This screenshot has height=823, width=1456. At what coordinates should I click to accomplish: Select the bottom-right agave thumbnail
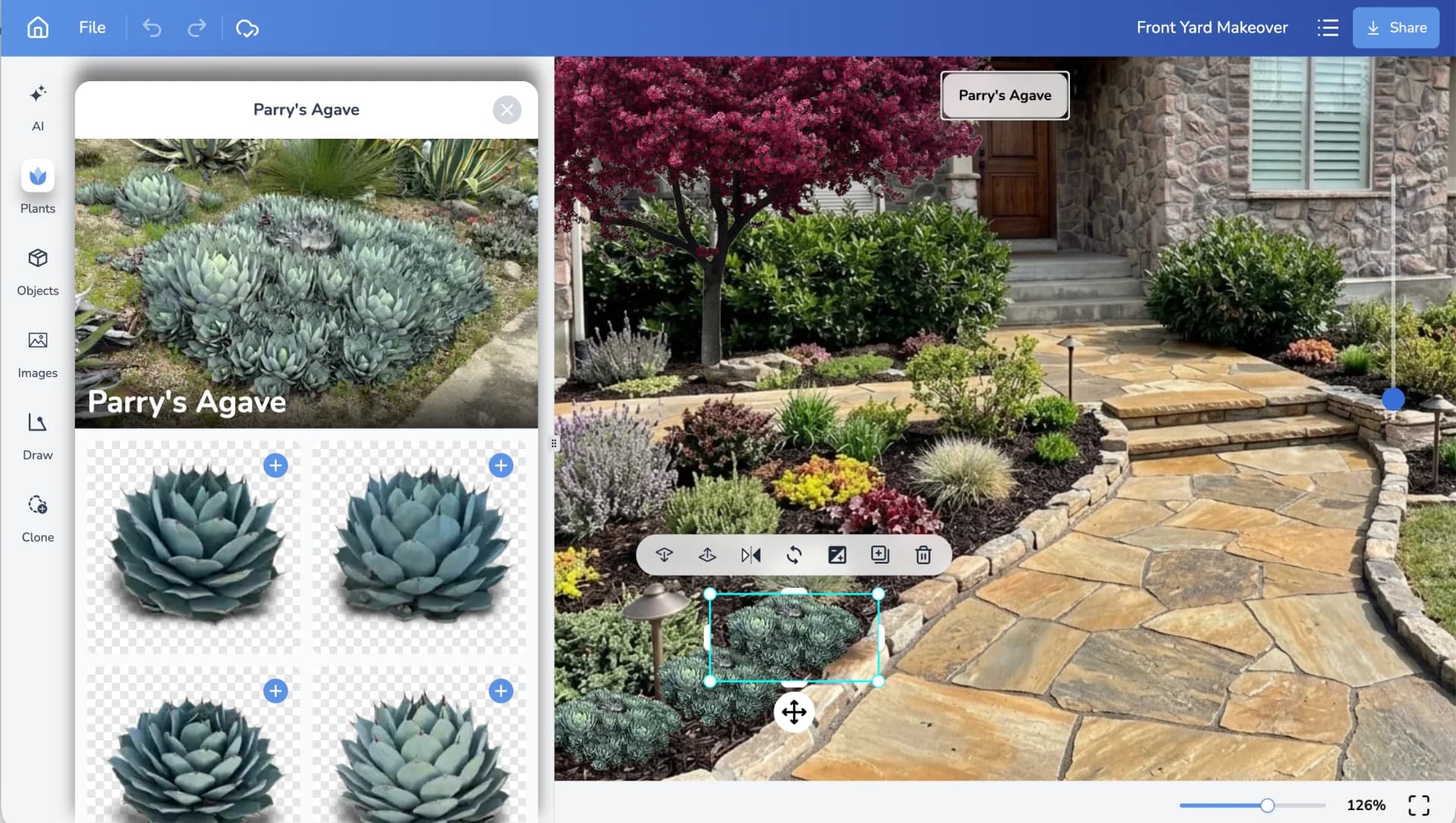click(x=419, y=745)
